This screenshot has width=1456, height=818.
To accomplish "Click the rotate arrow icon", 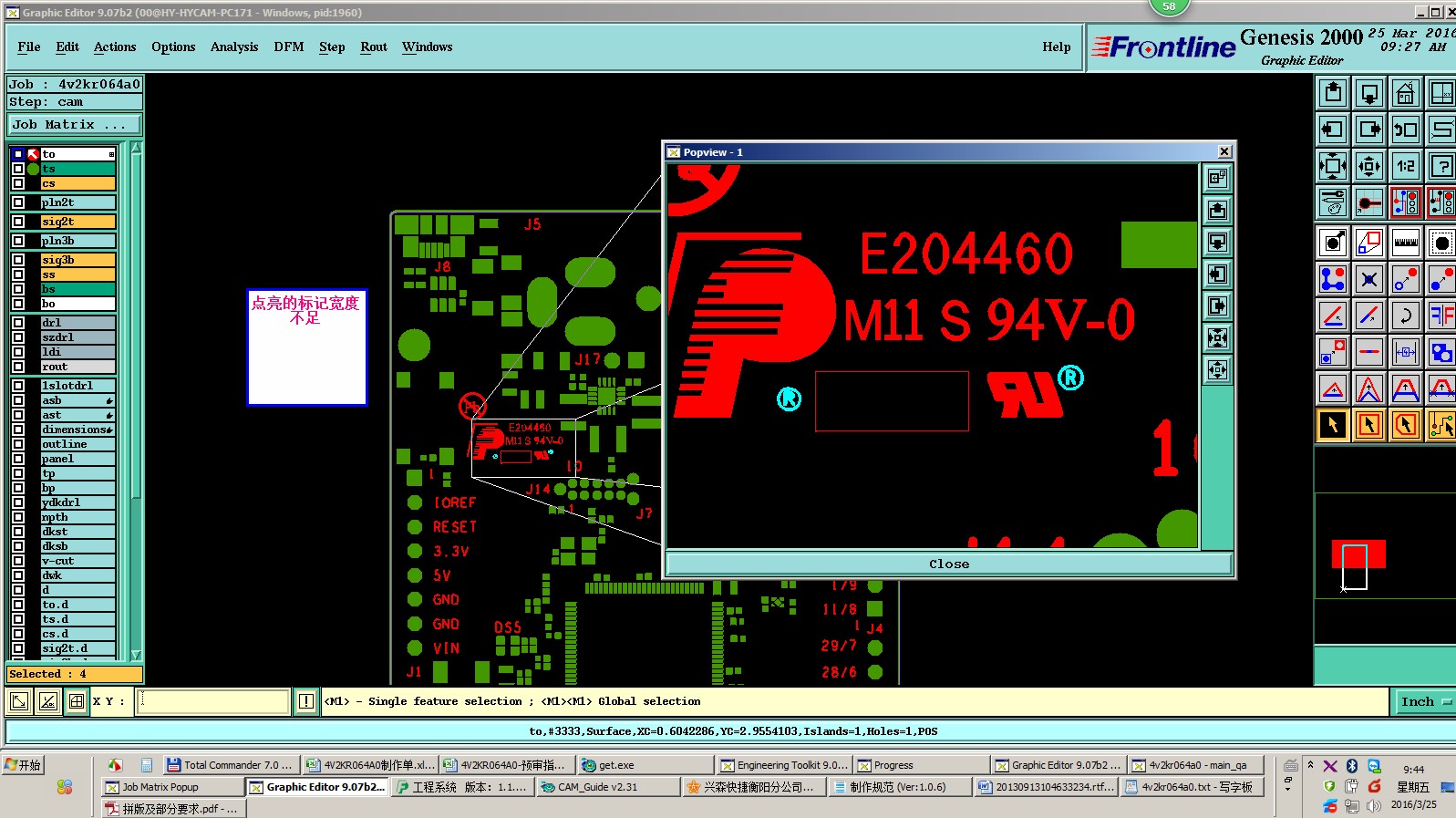I will click(x=1406, y=316).
